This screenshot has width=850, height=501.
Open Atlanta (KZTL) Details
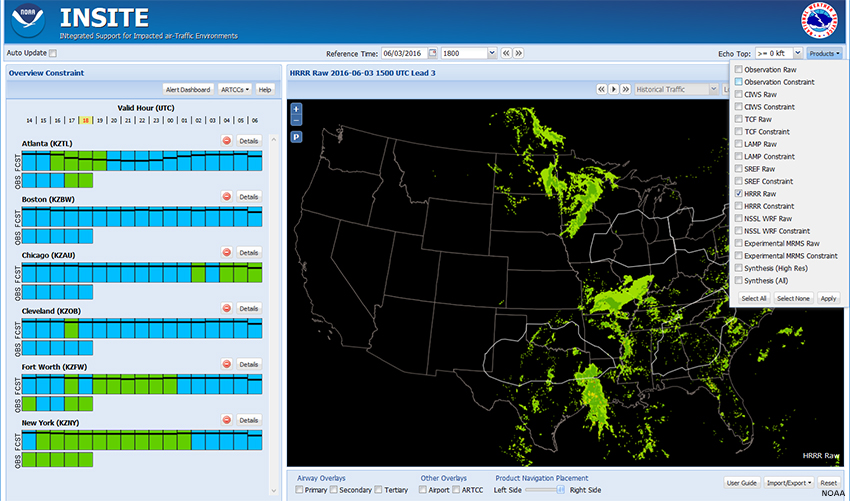point(249,140)
